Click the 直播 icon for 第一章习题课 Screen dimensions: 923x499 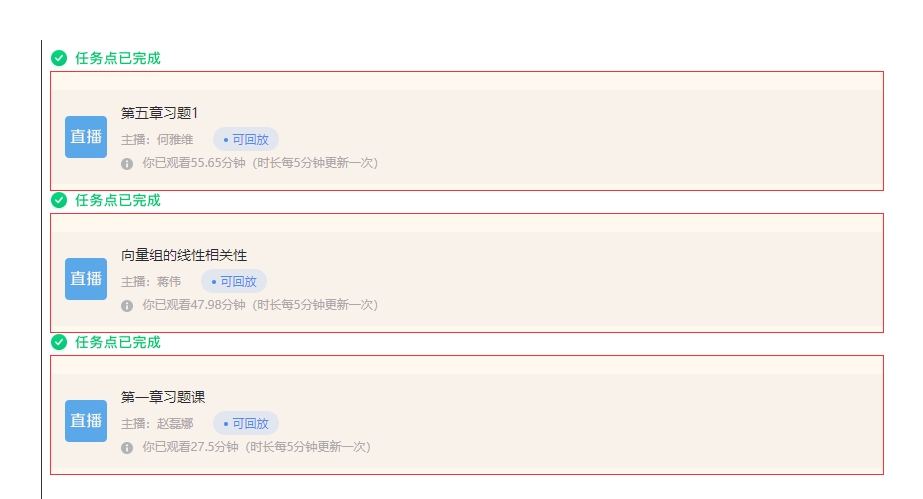(x=86, y=421)
